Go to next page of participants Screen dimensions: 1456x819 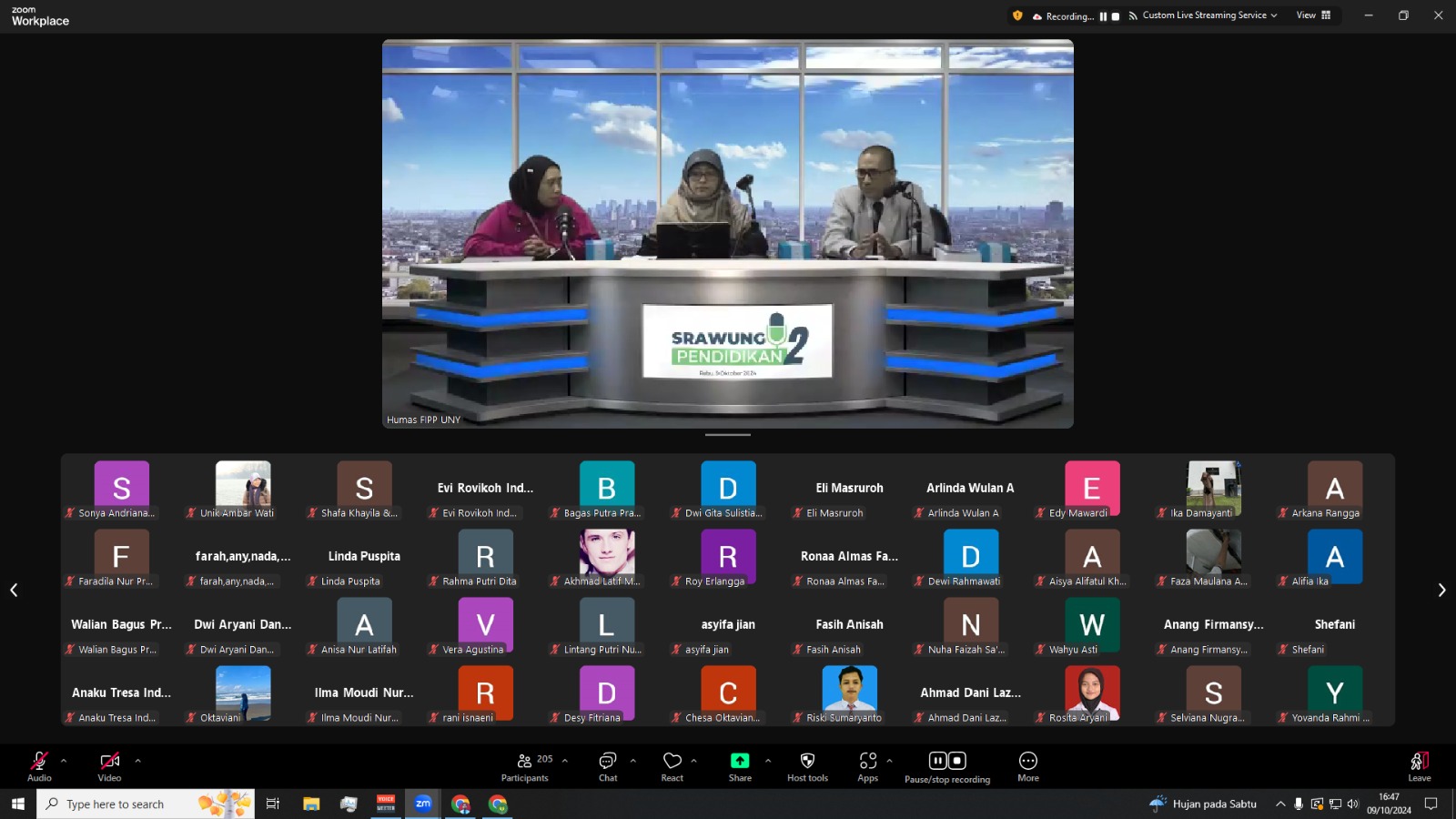point(1441,591)
